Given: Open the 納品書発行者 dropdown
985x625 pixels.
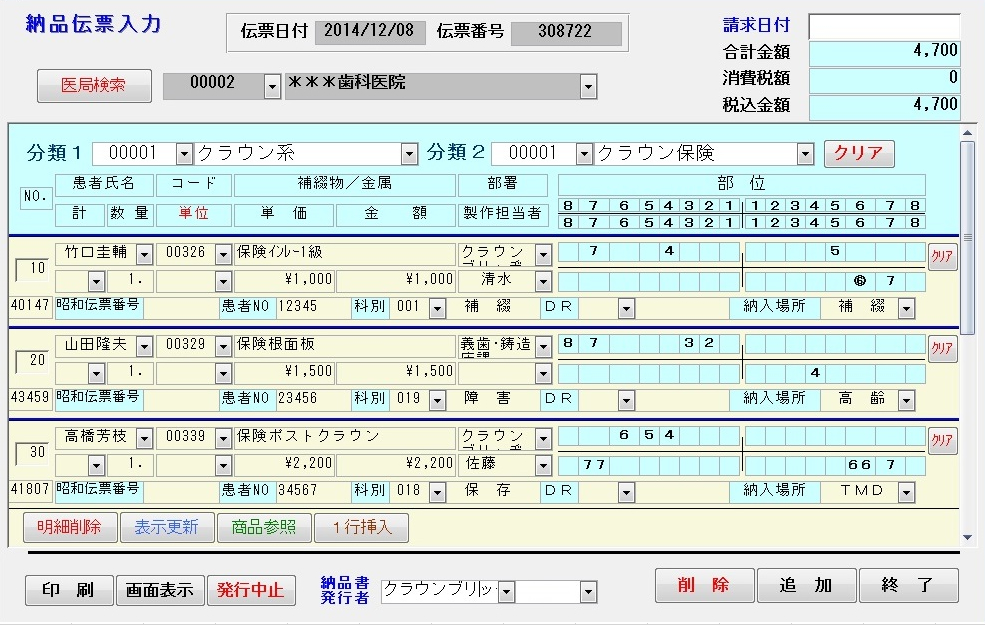Looking at the screenshot, I should coord(507,592).
